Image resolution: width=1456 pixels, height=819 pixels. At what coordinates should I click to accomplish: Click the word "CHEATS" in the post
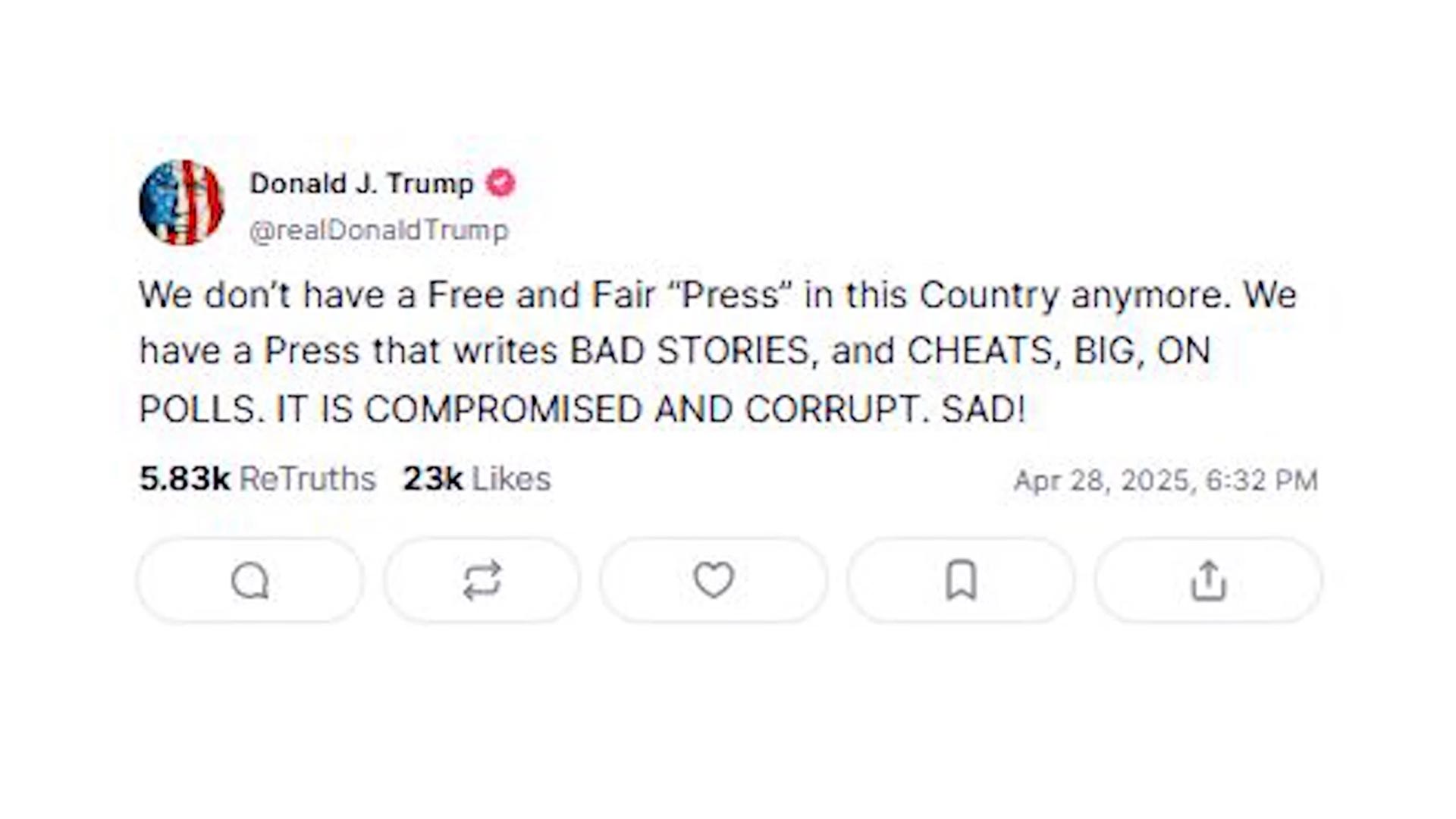[980, 351]
